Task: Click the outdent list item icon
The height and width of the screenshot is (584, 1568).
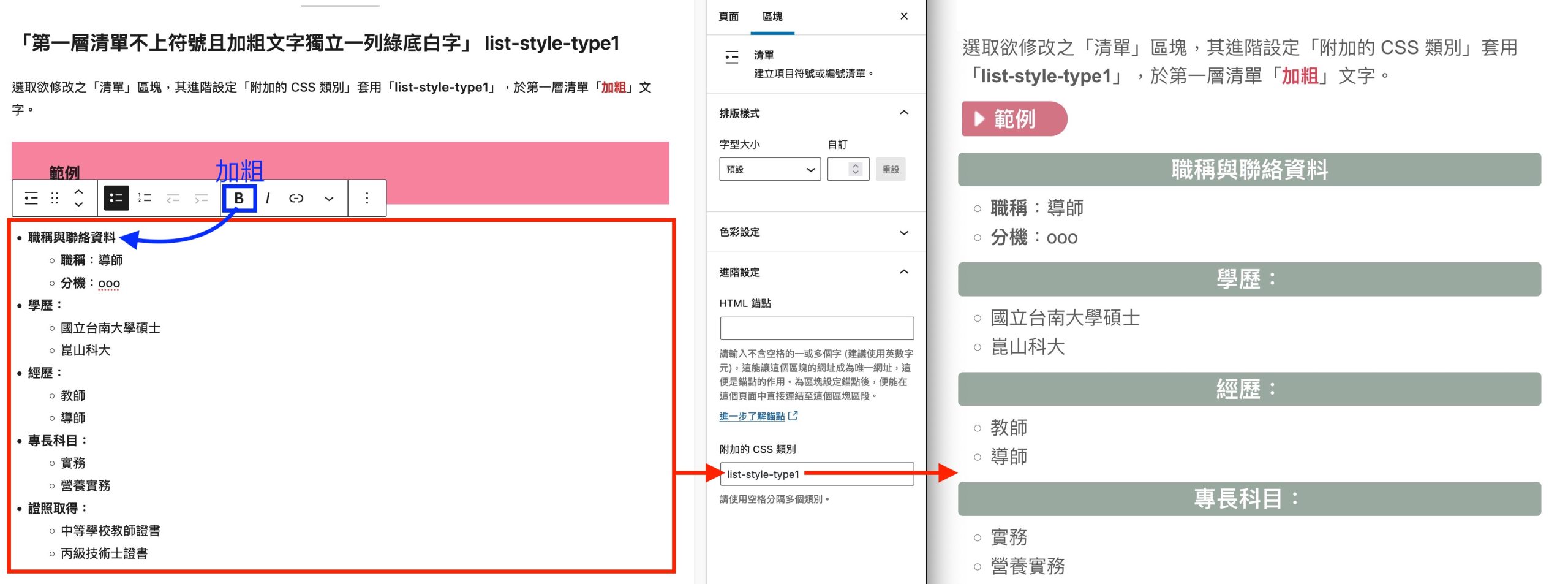Action: click(x=173, y=198)
